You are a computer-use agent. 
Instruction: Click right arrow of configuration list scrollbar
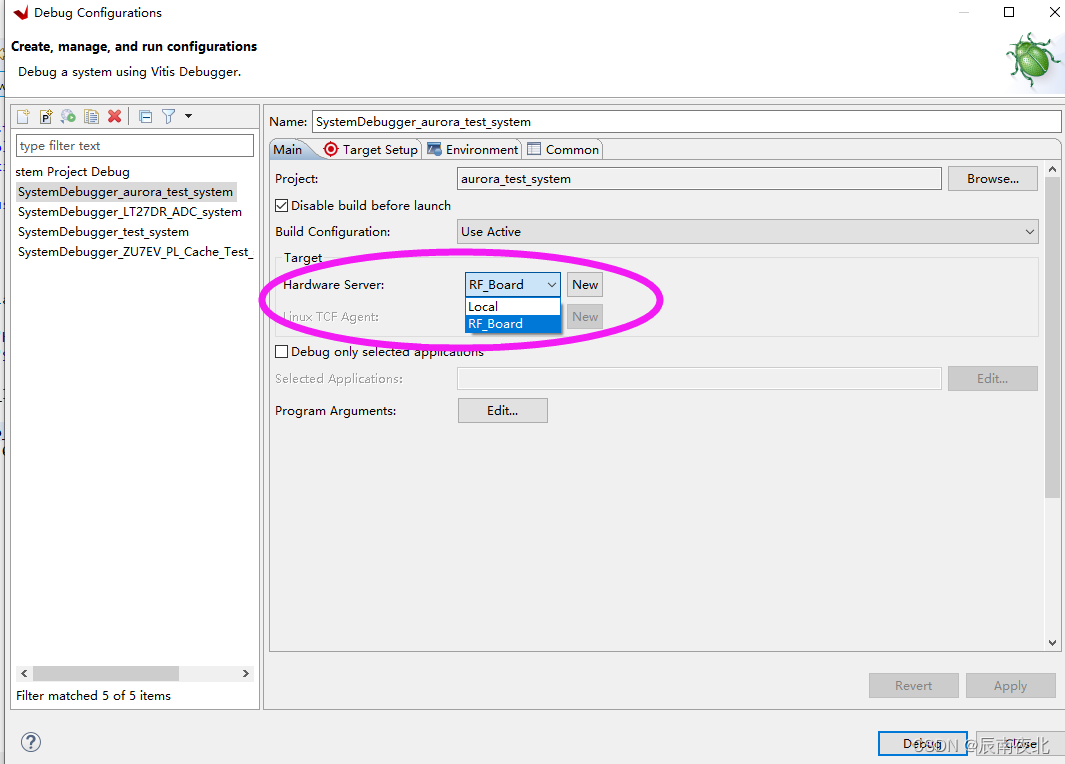pos(246,673)
